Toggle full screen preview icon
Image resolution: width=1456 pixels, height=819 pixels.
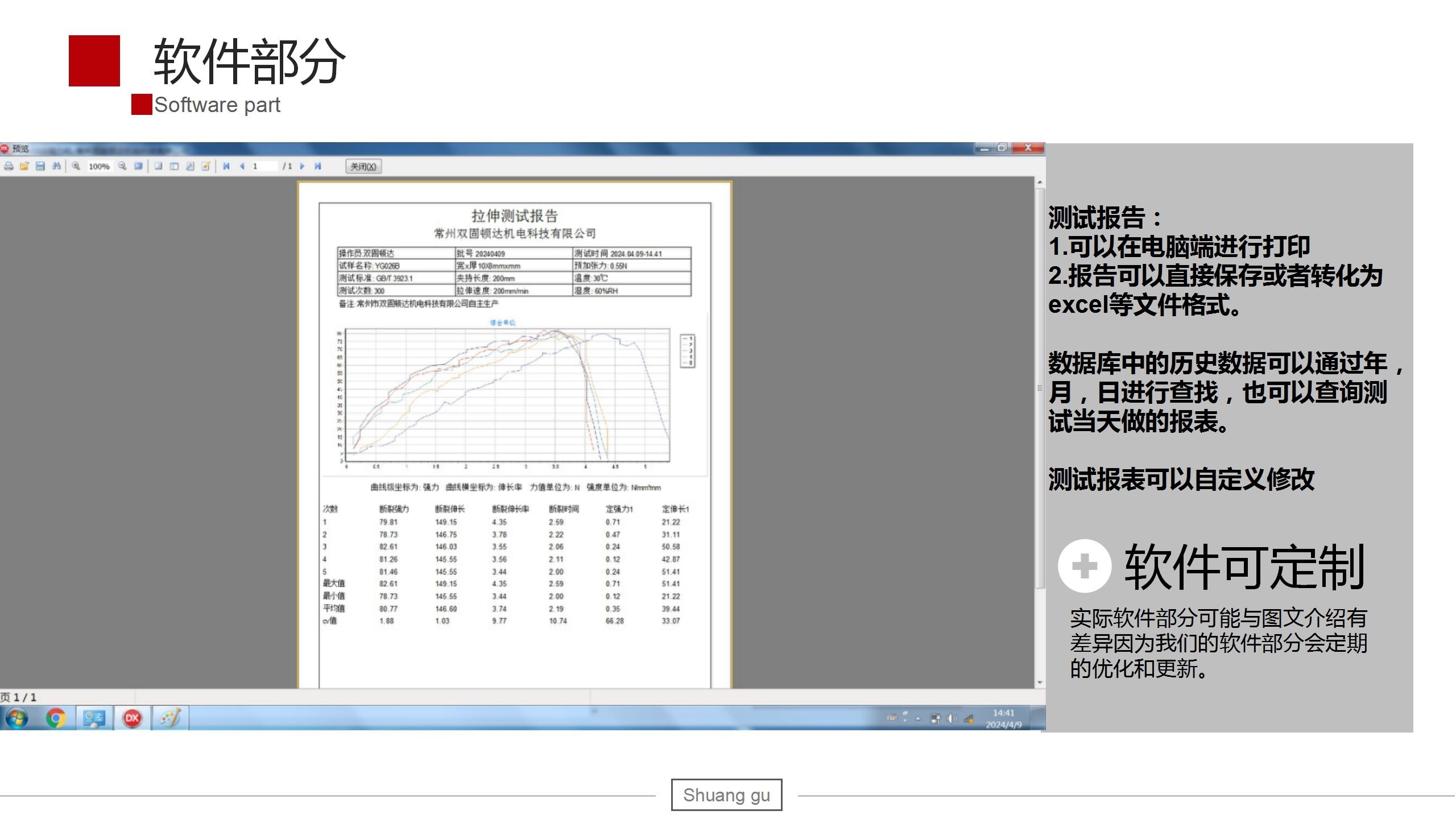click(138, 166)
